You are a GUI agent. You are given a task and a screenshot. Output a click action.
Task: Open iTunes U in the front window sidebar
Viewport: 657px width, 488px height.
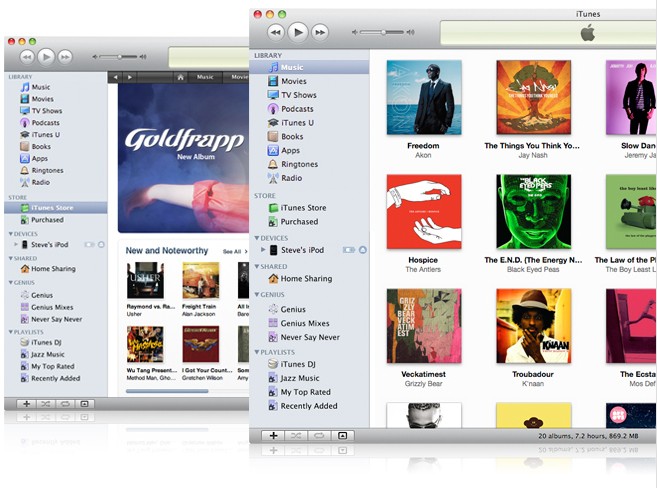pos(309,122)
